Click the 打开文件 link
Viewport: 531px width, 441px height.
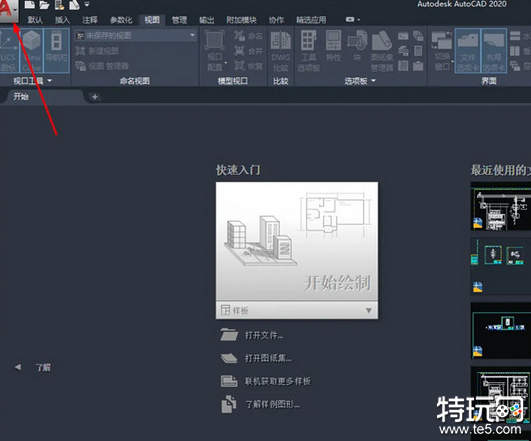[x=264, y=335]
